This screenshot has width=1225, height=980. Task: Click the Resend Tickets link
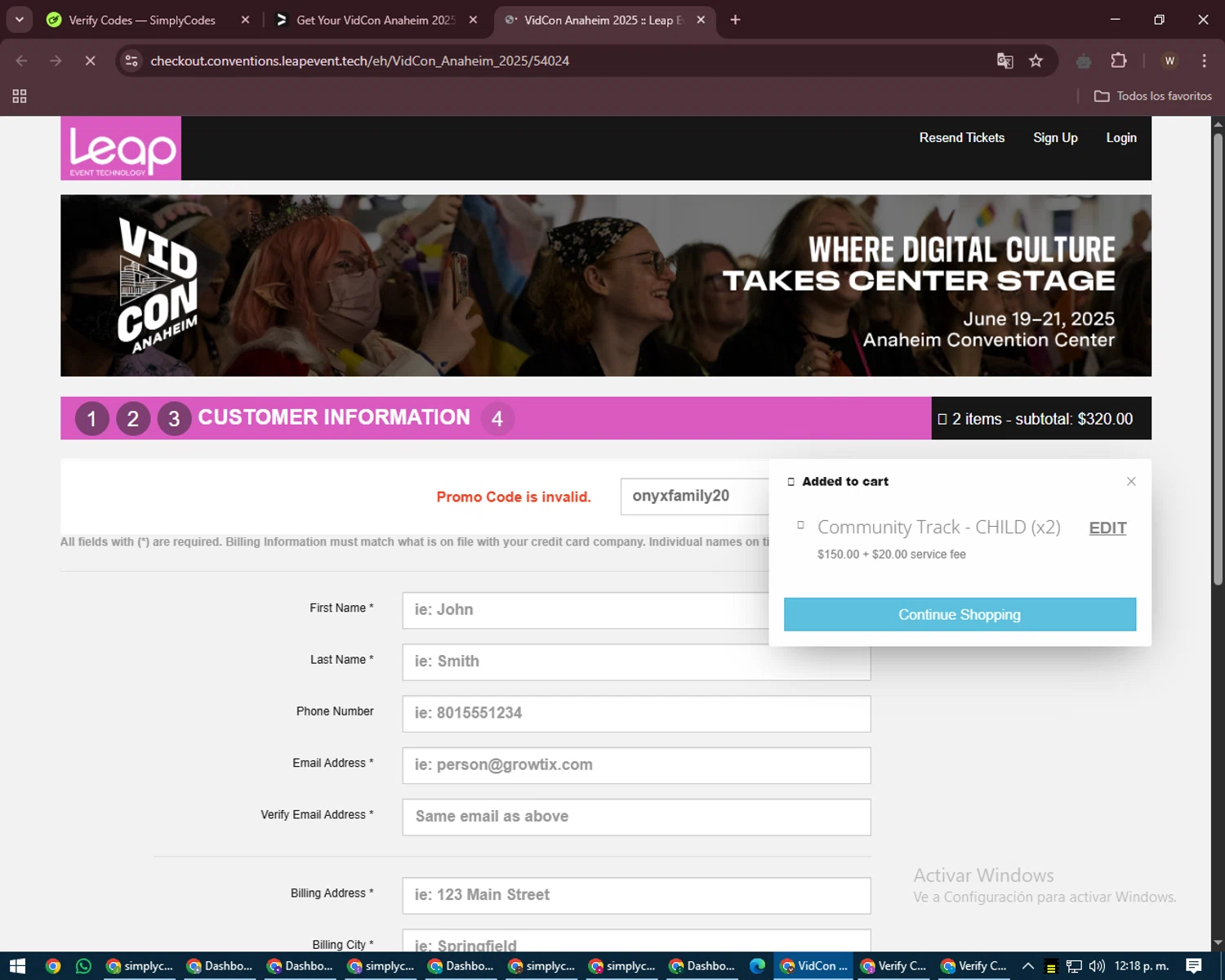[962, 138]
